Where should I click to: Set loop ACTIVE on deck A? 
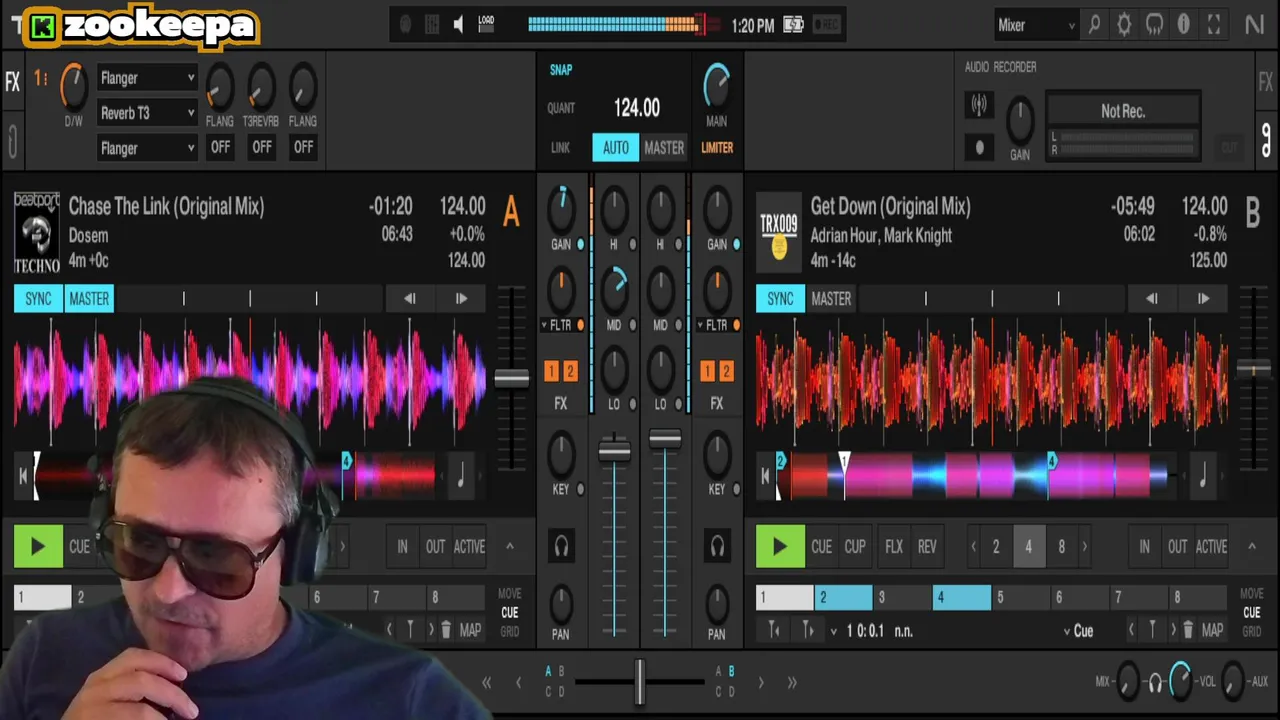[x=470, y=547]
